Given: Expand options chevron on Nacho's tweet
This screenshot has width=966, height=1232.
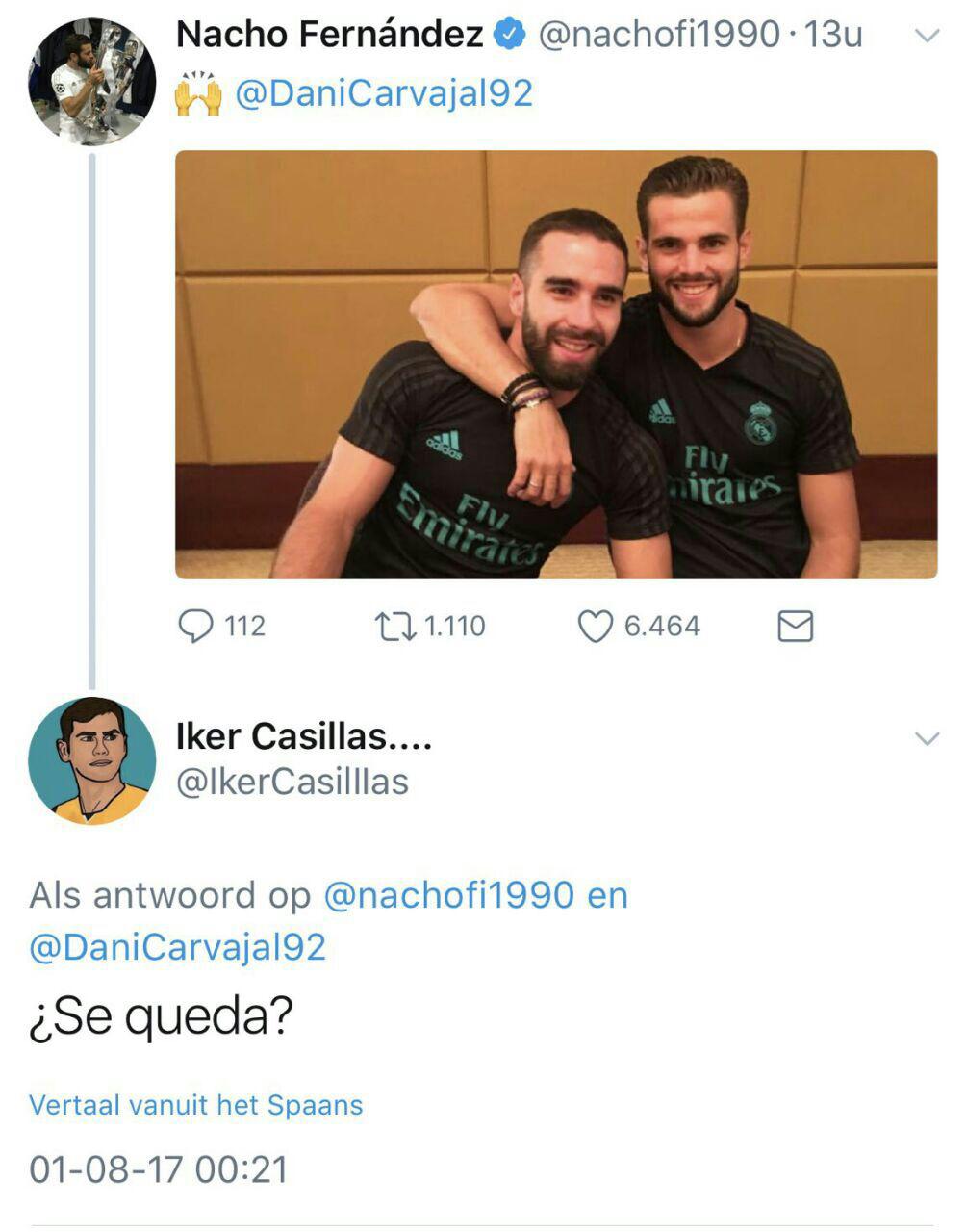Looking at the screenshot, I should point(927,37).
